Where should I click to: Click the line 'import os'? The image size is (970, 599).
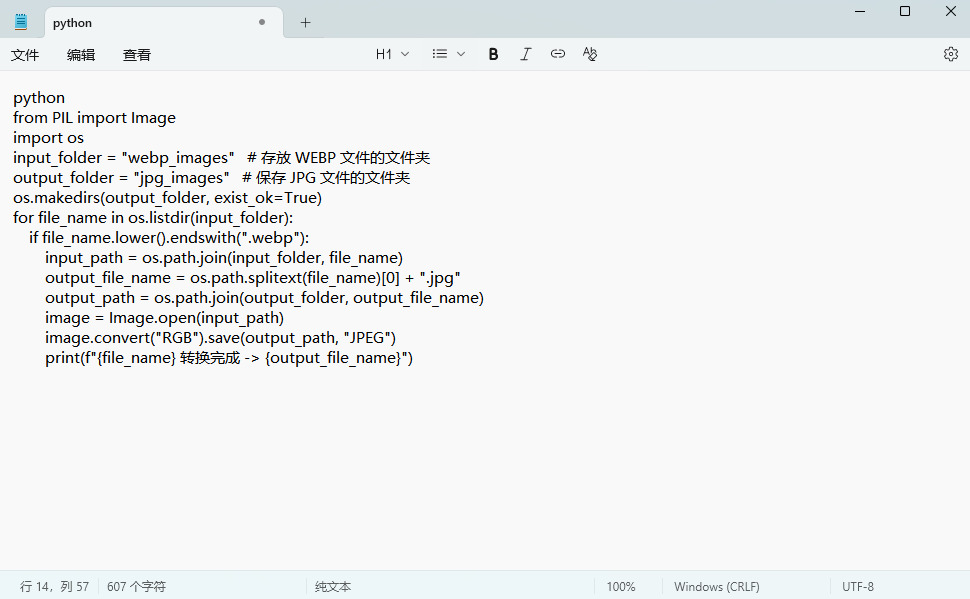tap(48, 137)
